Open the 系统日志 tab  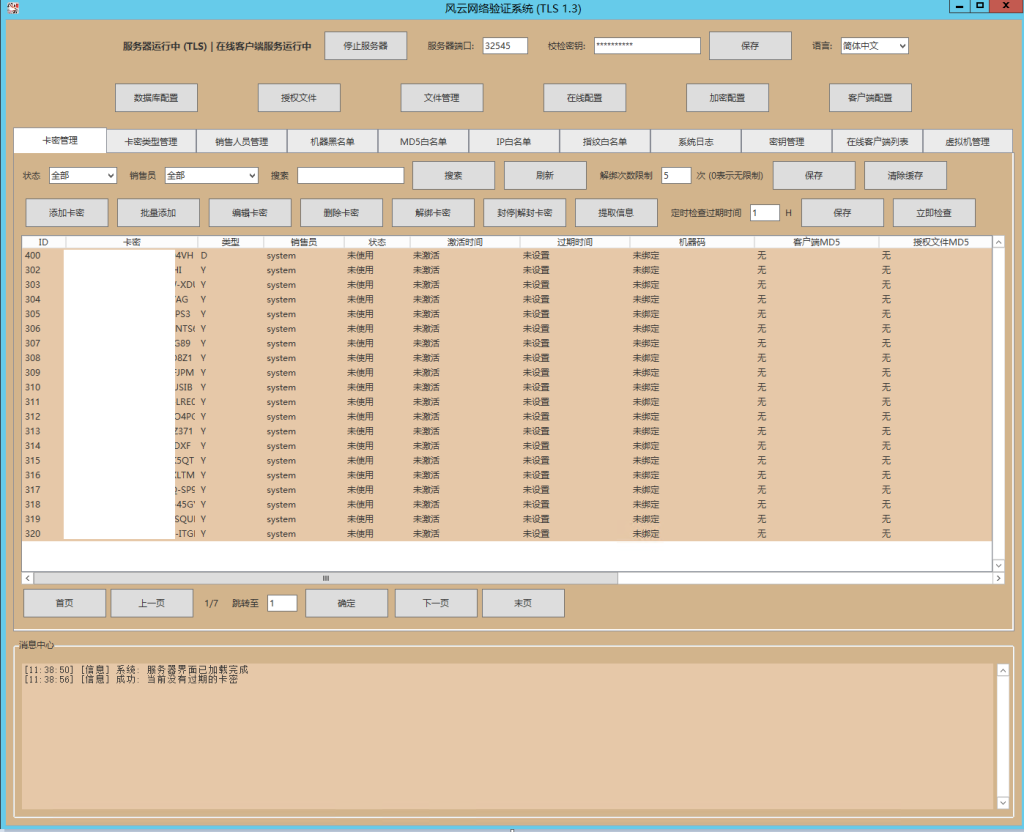coord(695,142)
